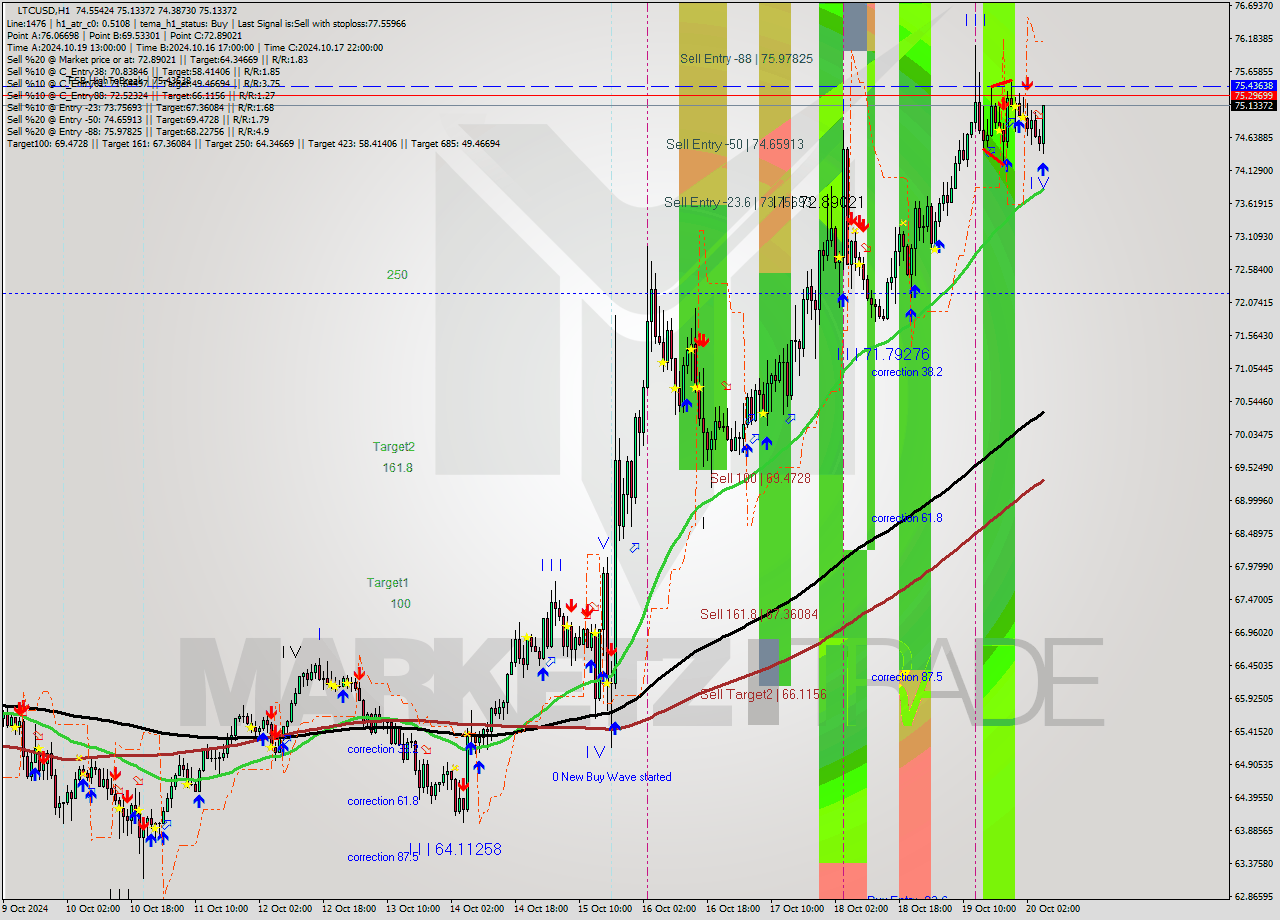Click the '19 Oct 10:00' time axis label
The image size is (1280, 920).
click(989, 909)
